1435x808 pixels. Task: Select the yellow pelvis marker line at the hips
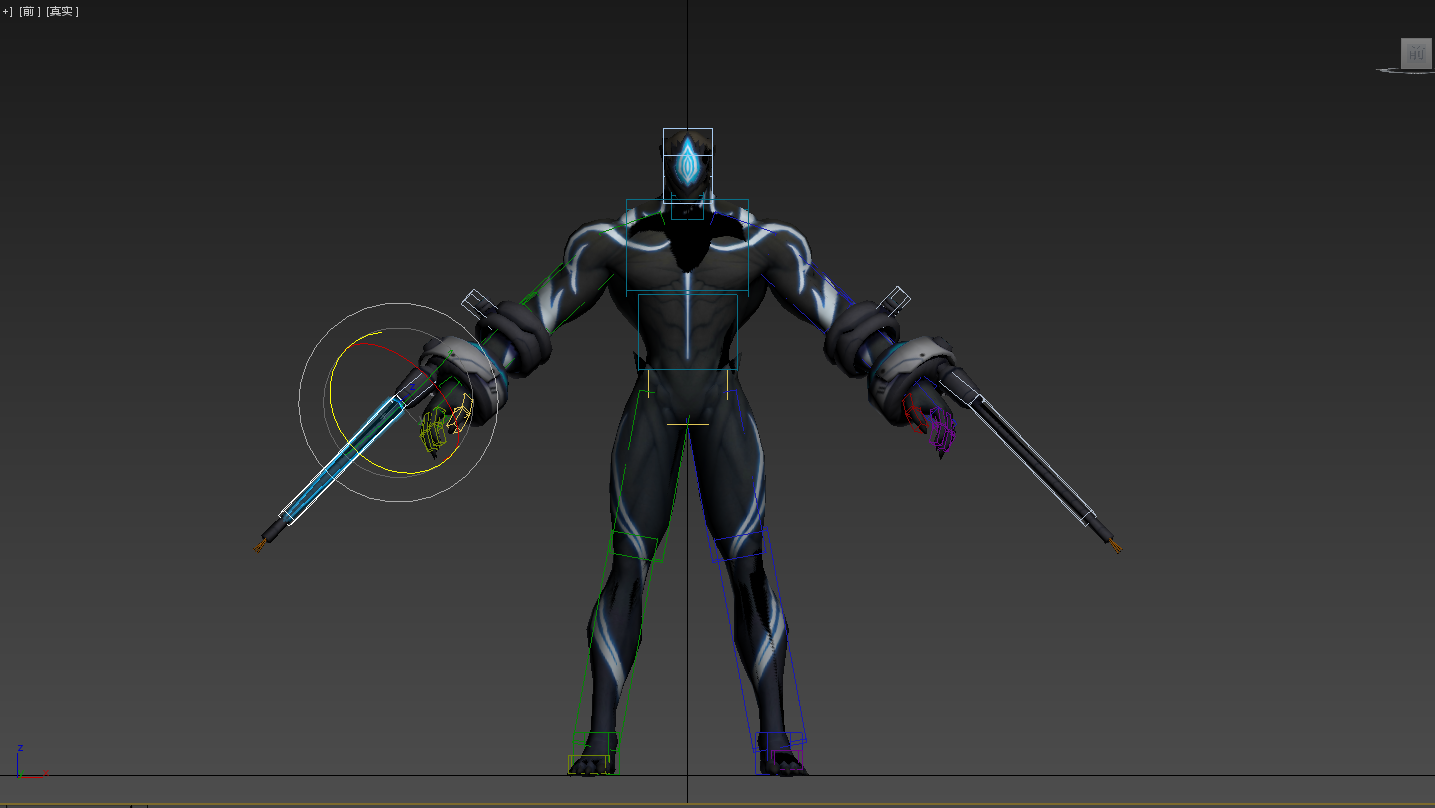[x=687, y=425]
